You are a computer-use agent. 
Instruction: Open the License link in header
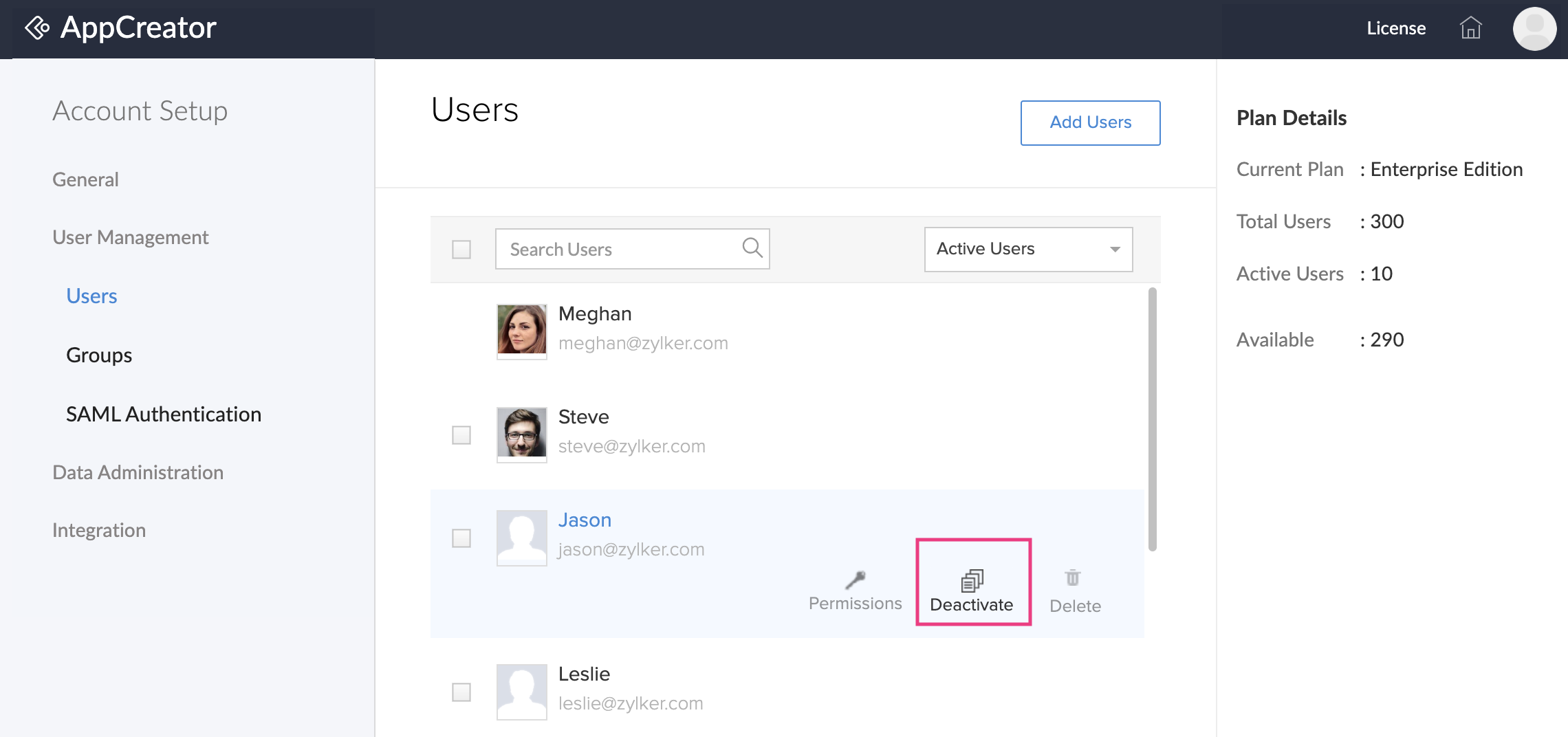point(1396,28)
